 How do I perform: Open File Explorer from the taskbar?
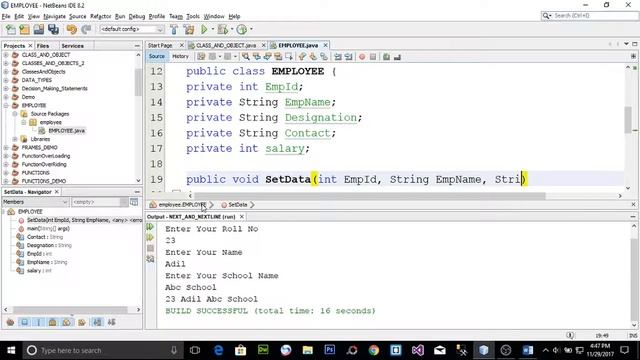click(x=307, y=350)
